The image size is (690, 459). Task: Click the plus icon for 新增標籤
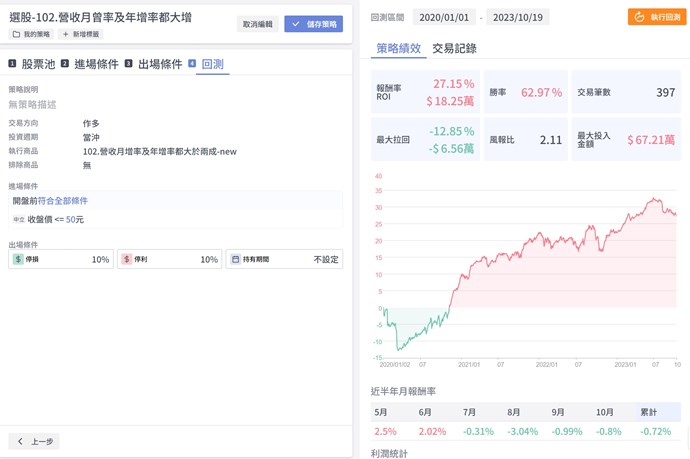67,34
